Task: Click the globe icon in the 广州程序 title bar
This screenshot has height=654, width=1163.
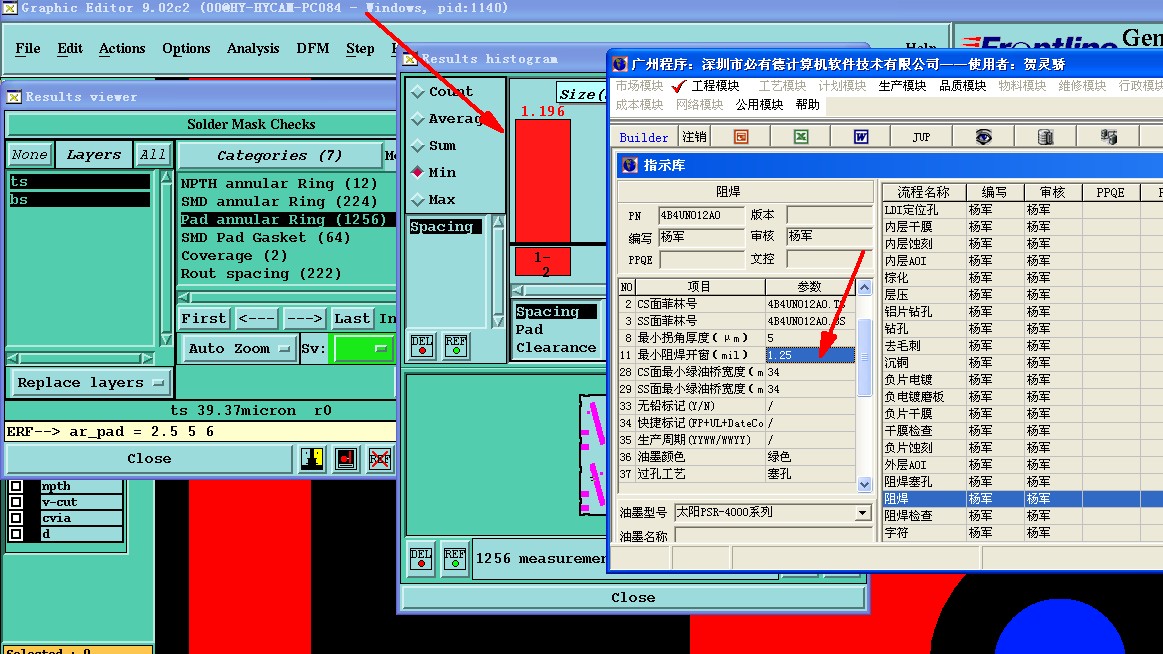Action: pos(620,64)
